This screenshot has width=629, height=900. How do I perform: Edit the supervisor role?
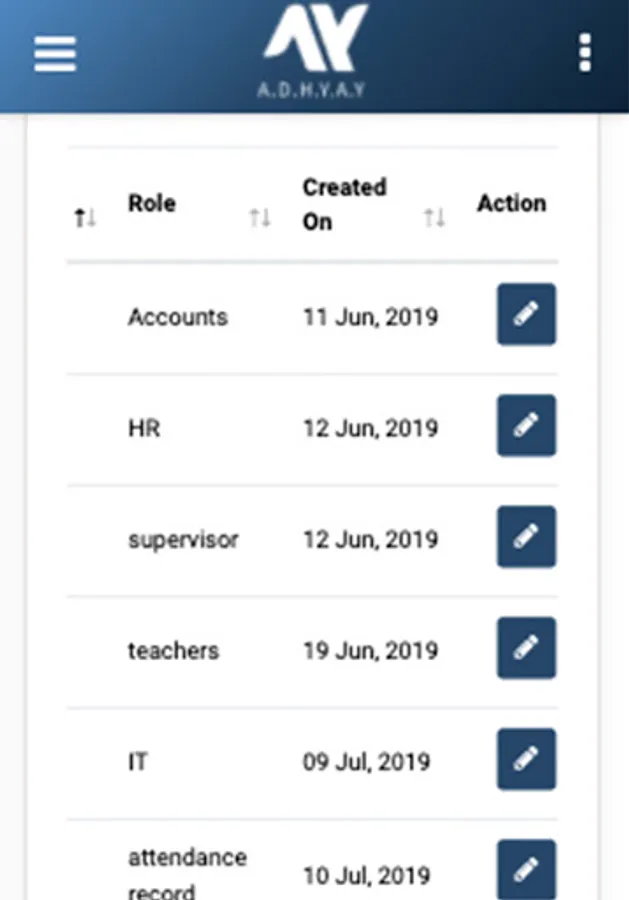(526, 537)
